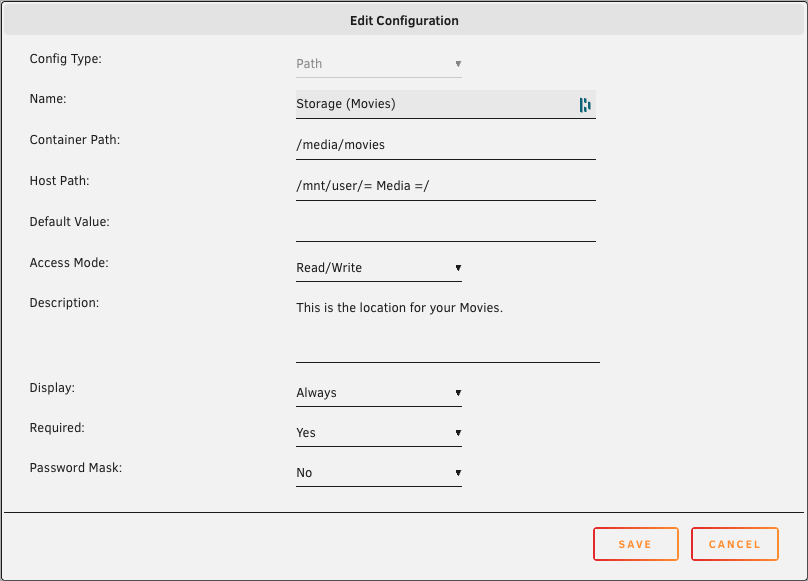This screenshot has height=581, width=808.
Task: Click the Config Type label
Action: click(65, 59)
